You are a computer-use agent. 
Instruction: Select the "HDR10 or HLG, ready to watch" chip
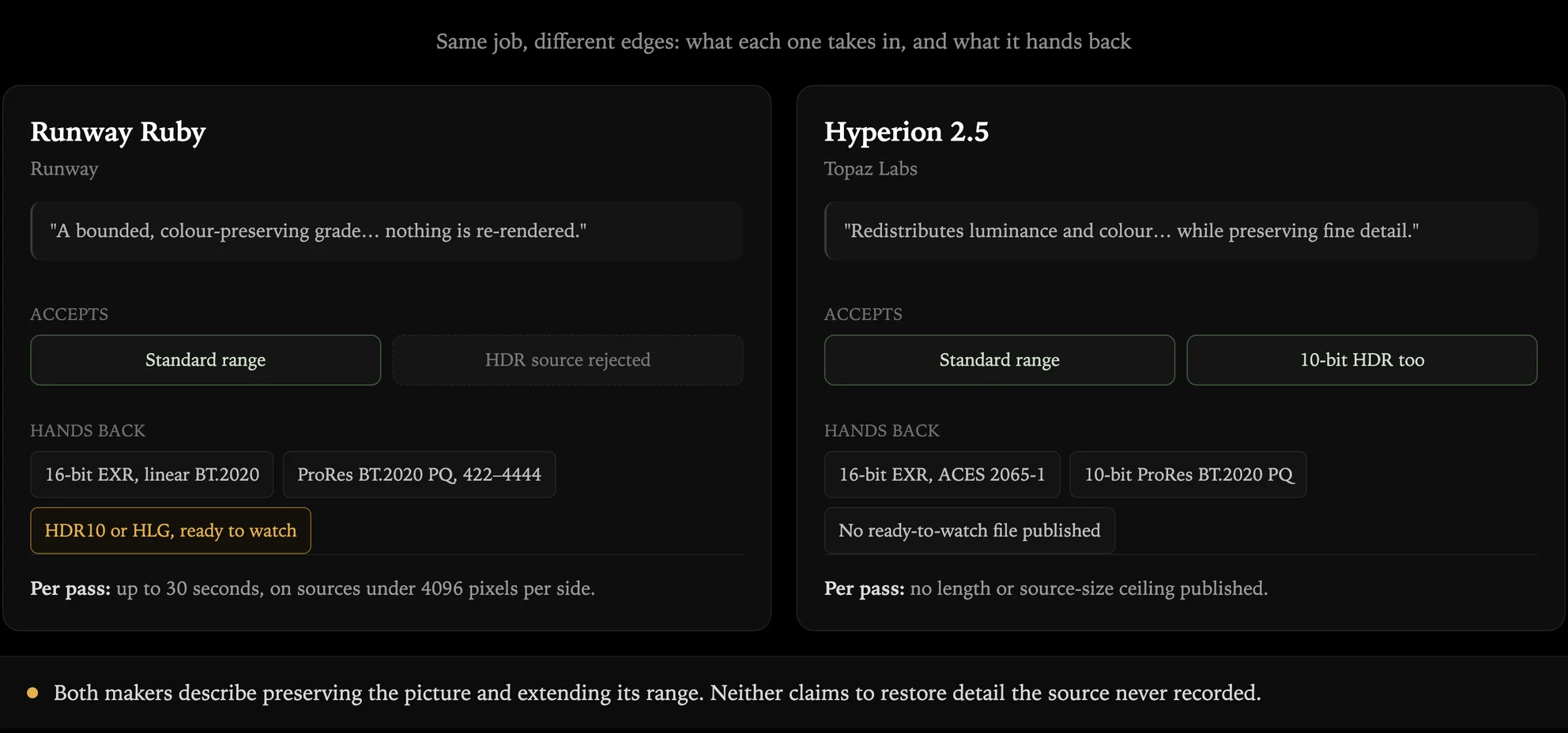[171, 531]
